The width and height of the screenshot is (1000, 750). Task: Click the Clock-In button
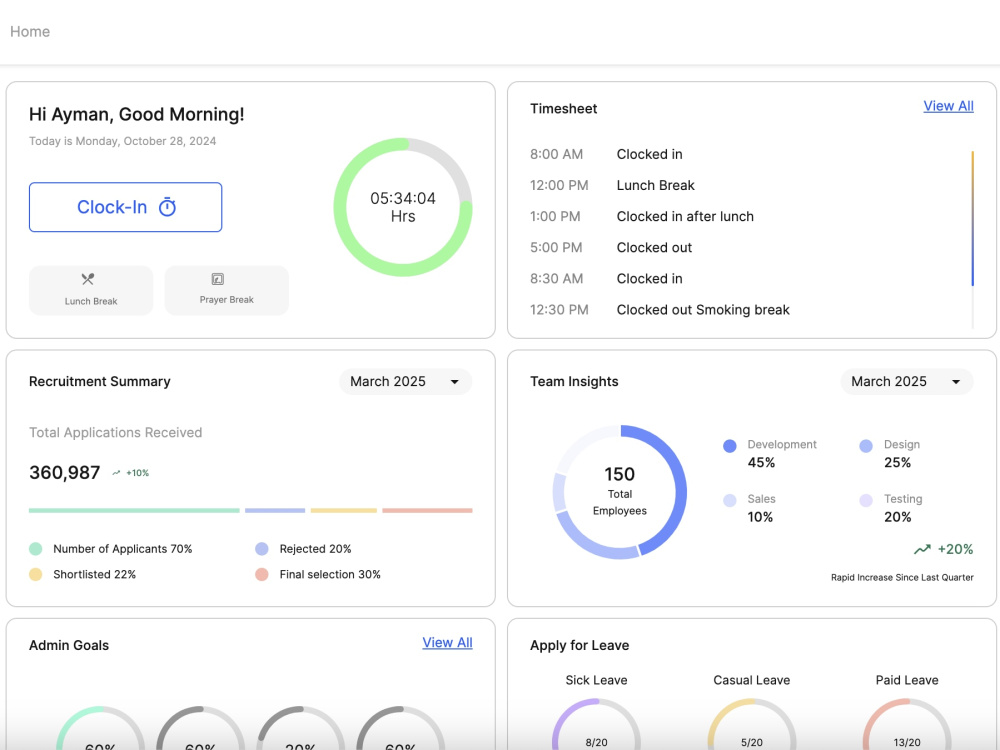pyautogui.click(x=126, y=207)
